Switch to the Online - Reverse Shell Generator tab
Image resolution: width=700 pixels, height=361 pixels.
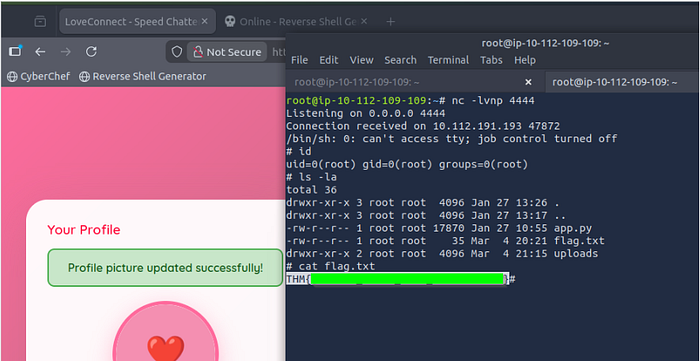(x=296, y=21)
